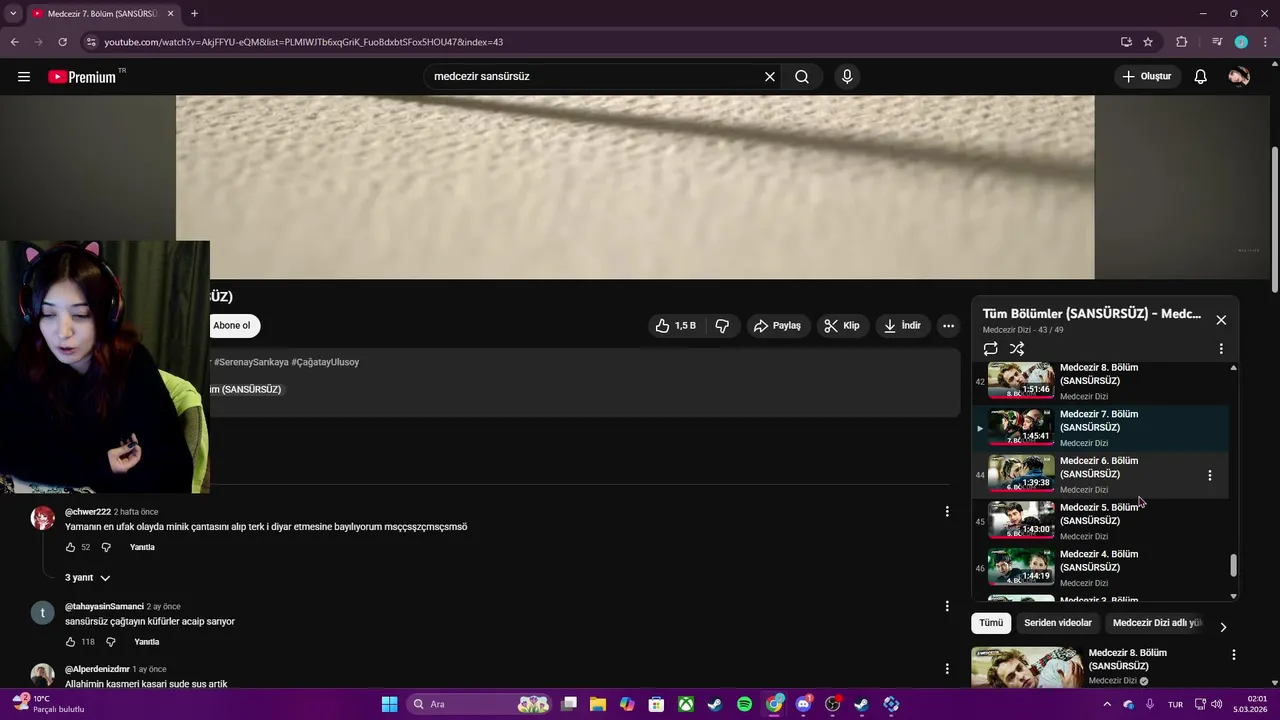Play Medcezir 8. Bölüm from the playlist

(x=1098, y=381)
